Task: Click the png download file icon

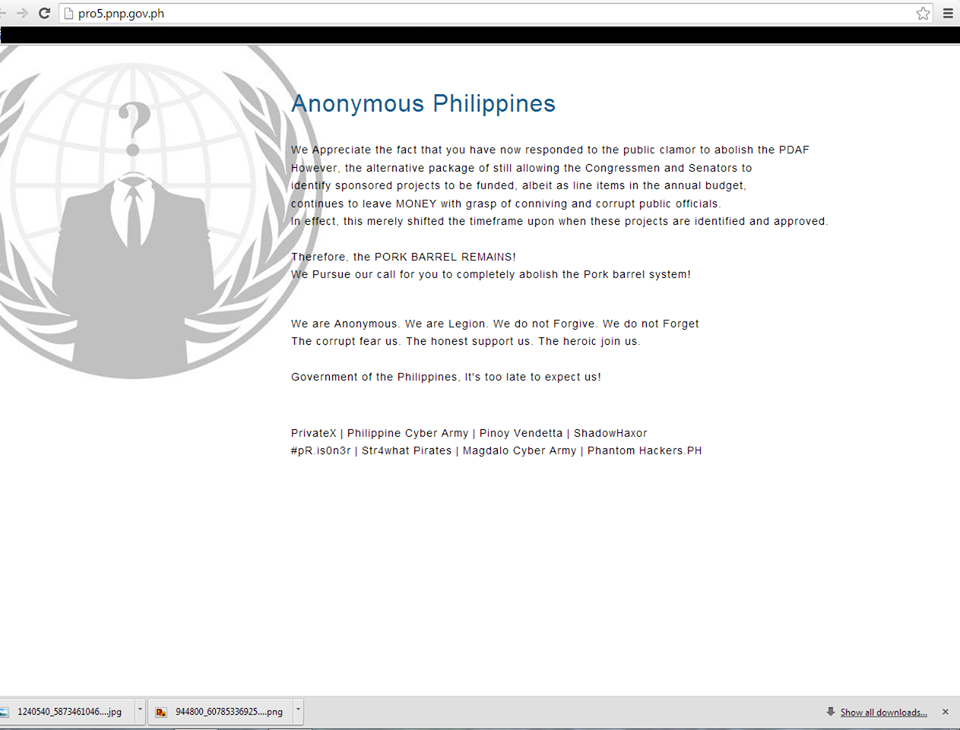Action: (x=161, y=712)
